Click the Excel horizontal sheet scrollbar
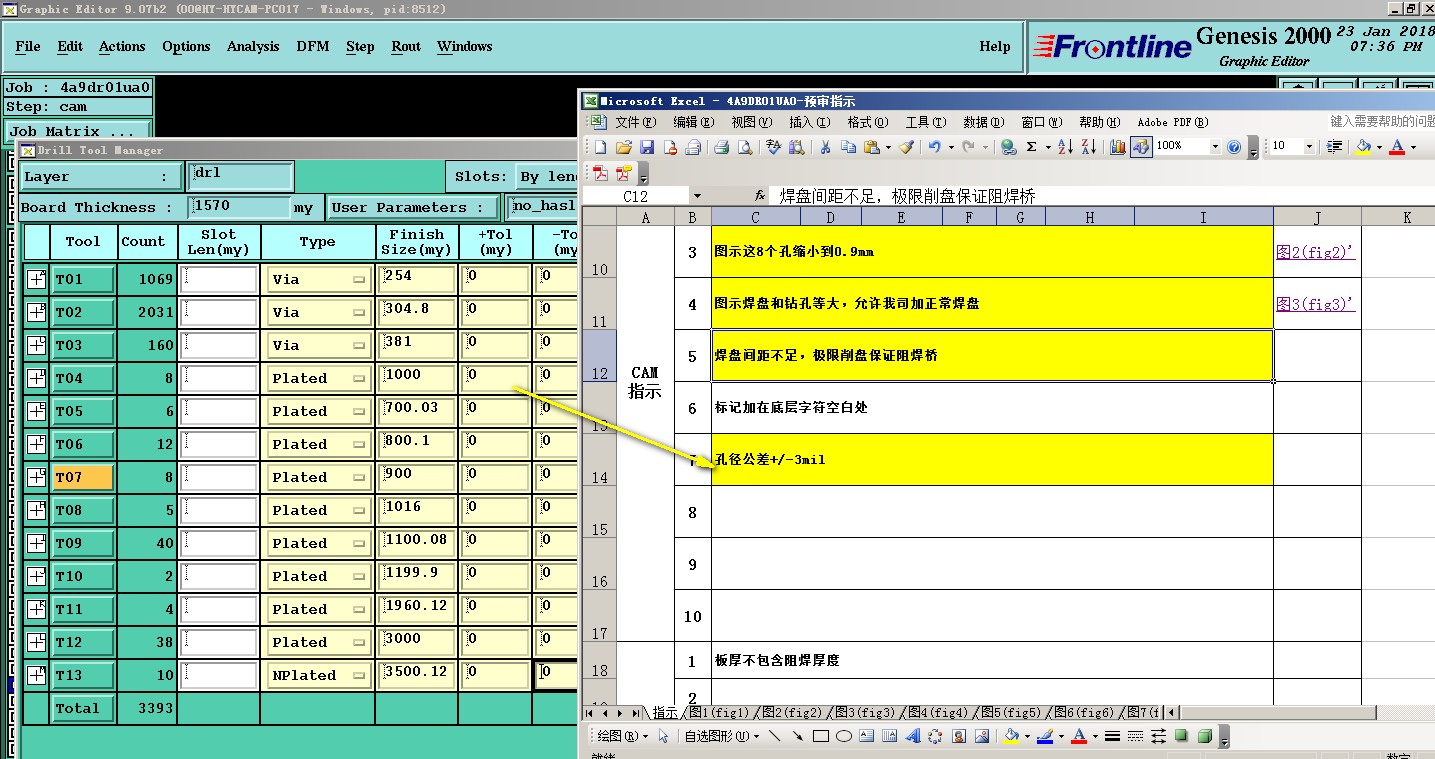Screen dimensions: 1435x759 1276,713
